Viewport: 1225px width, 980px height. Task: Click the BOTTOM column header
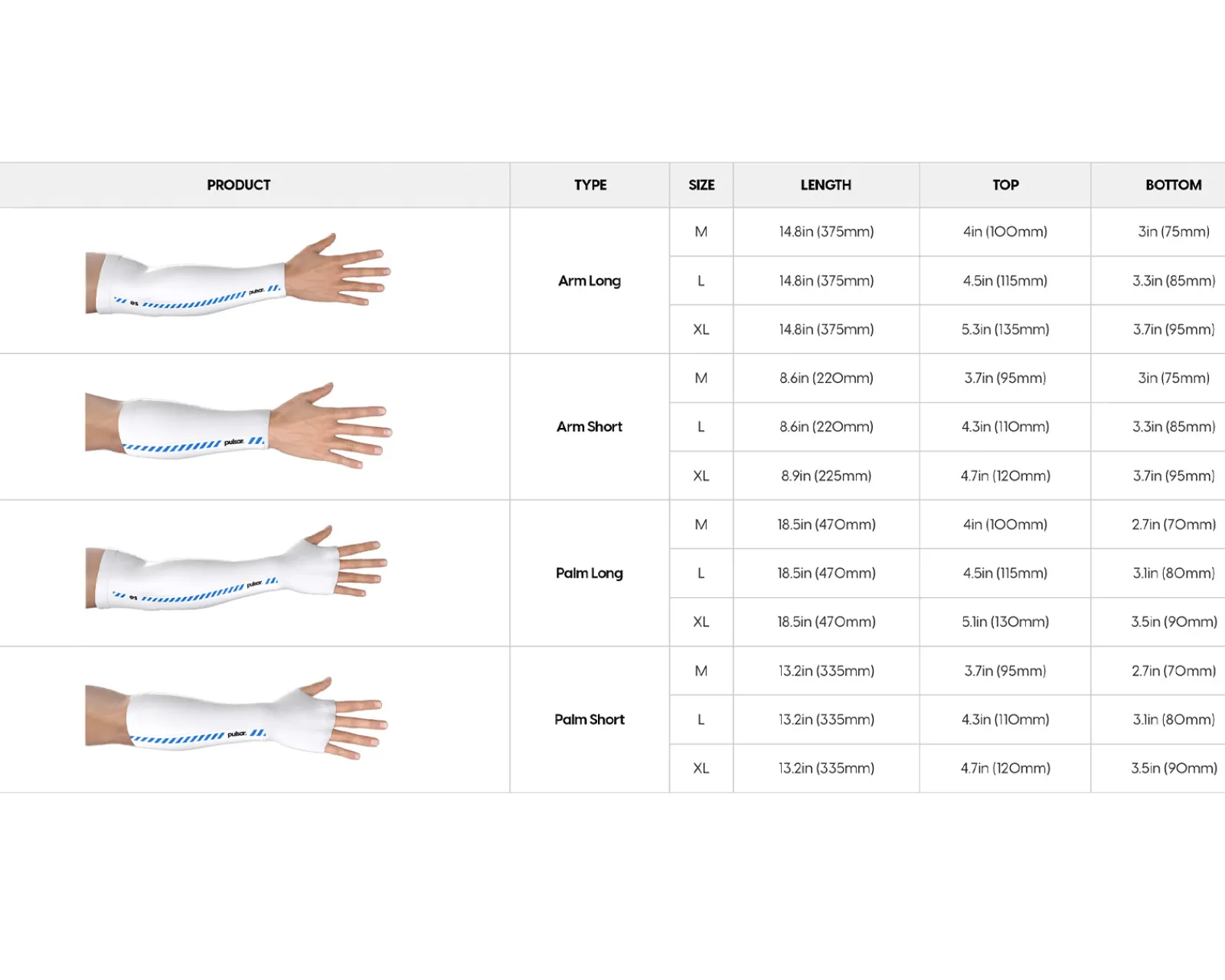(1173, 185)
